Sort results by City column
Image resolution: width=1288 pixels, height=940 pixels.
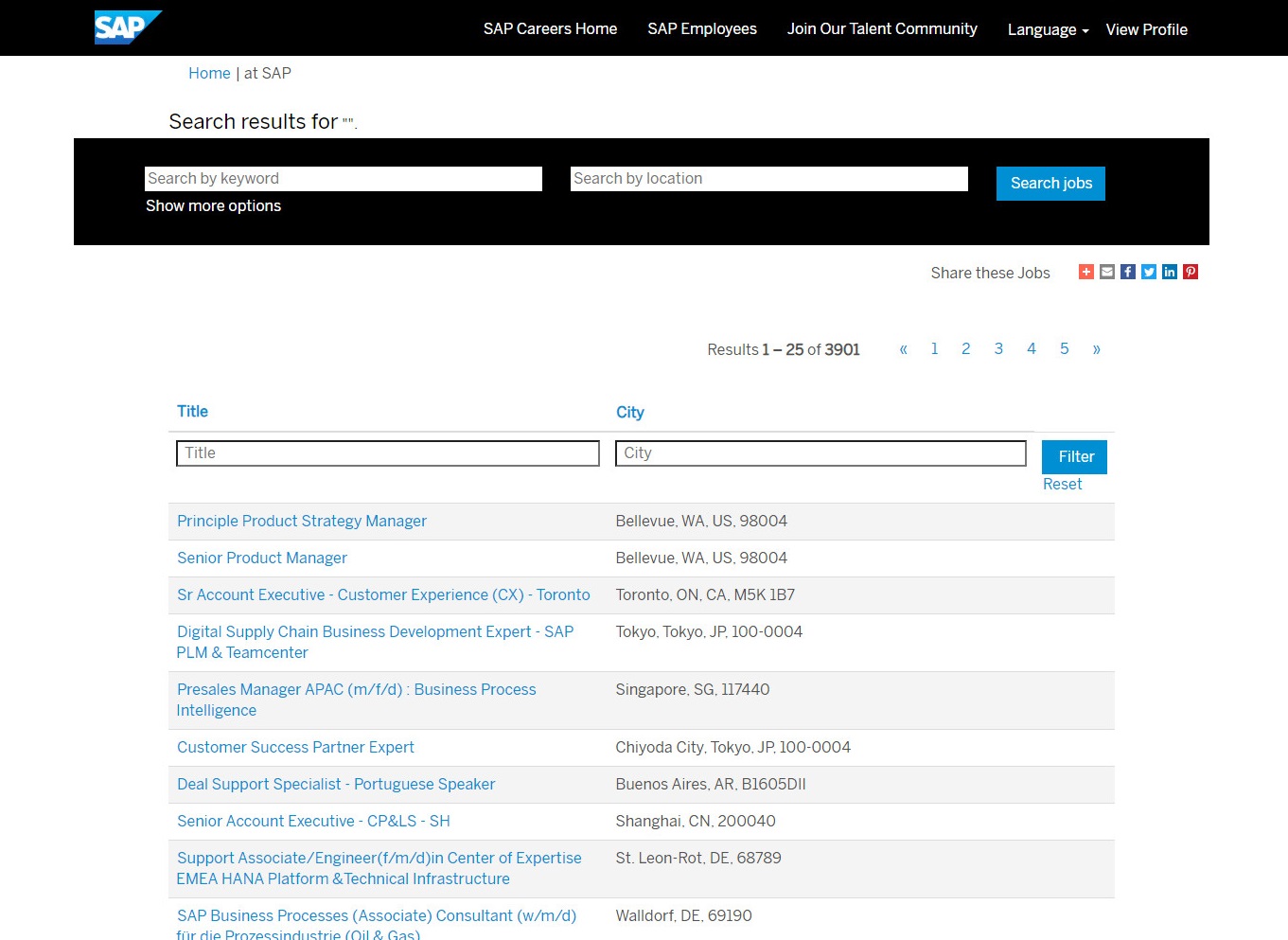tap(629, 413)
